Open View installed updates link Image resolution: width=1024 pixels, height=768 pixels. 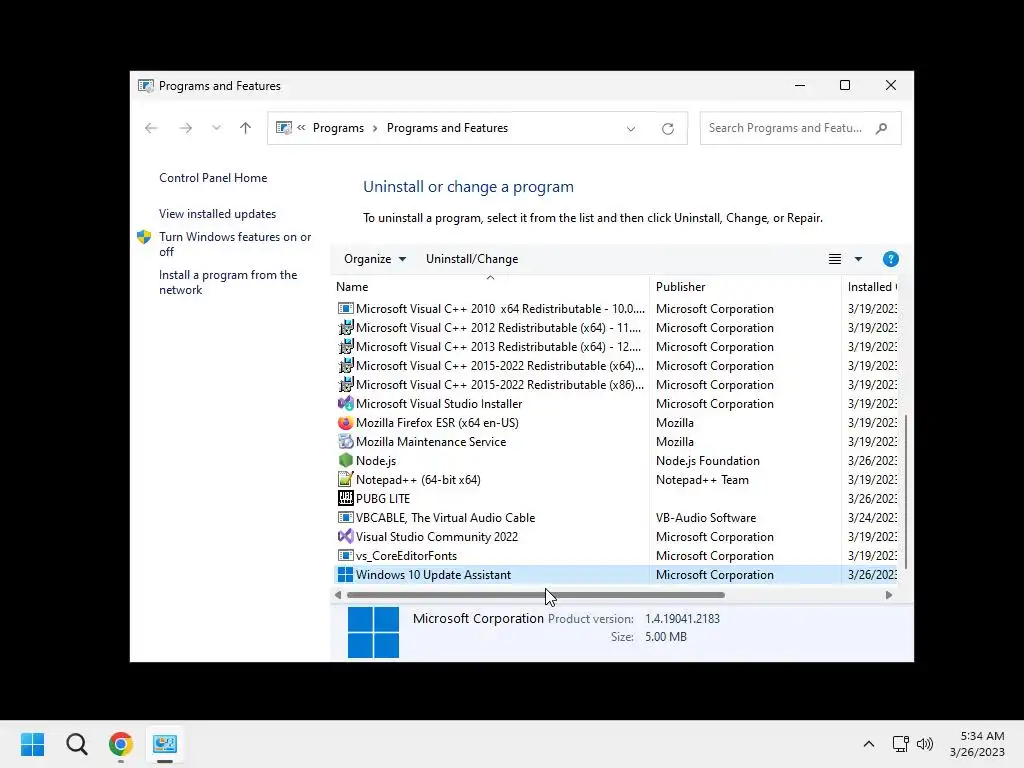coord(217,214)
